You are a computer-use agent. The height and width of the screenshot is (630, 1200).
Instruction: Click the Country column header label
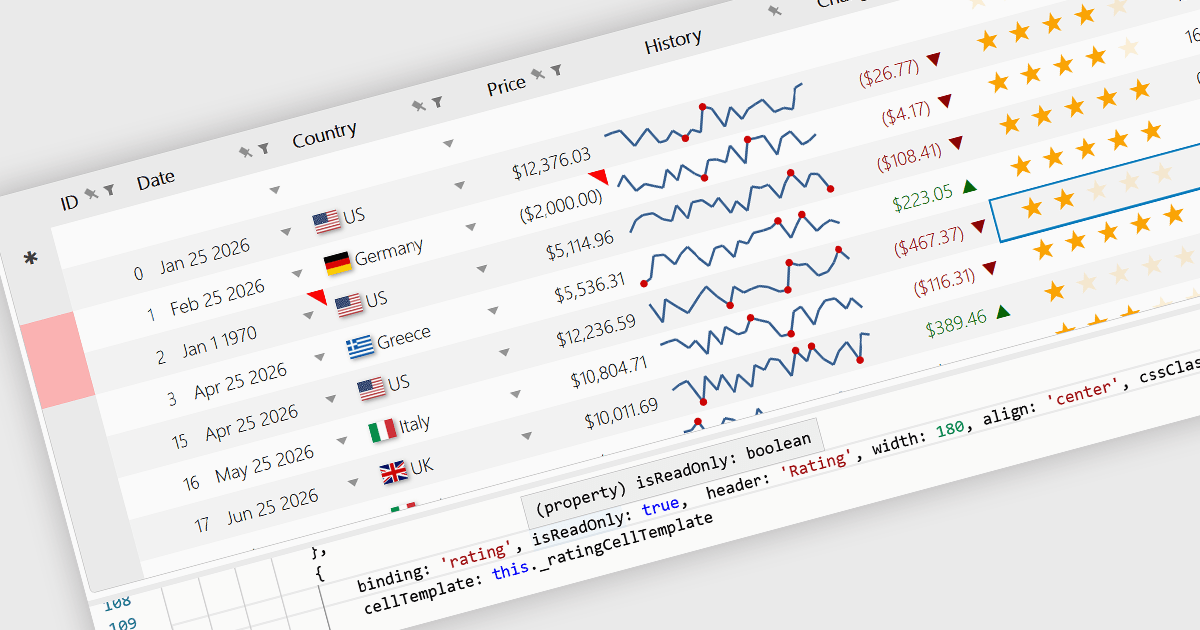coord(324,133)
